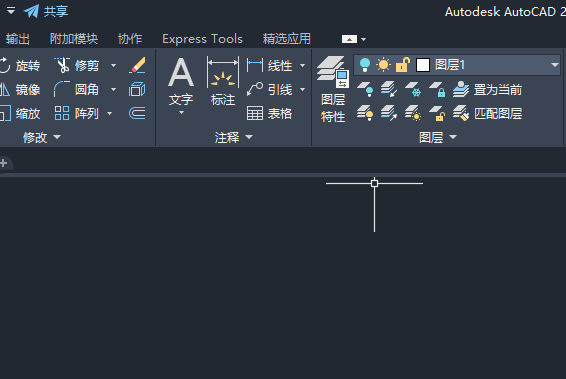Click thaw all layers sun icon
Viewport: 566px width, 379px height.
(x=413, y=113)
